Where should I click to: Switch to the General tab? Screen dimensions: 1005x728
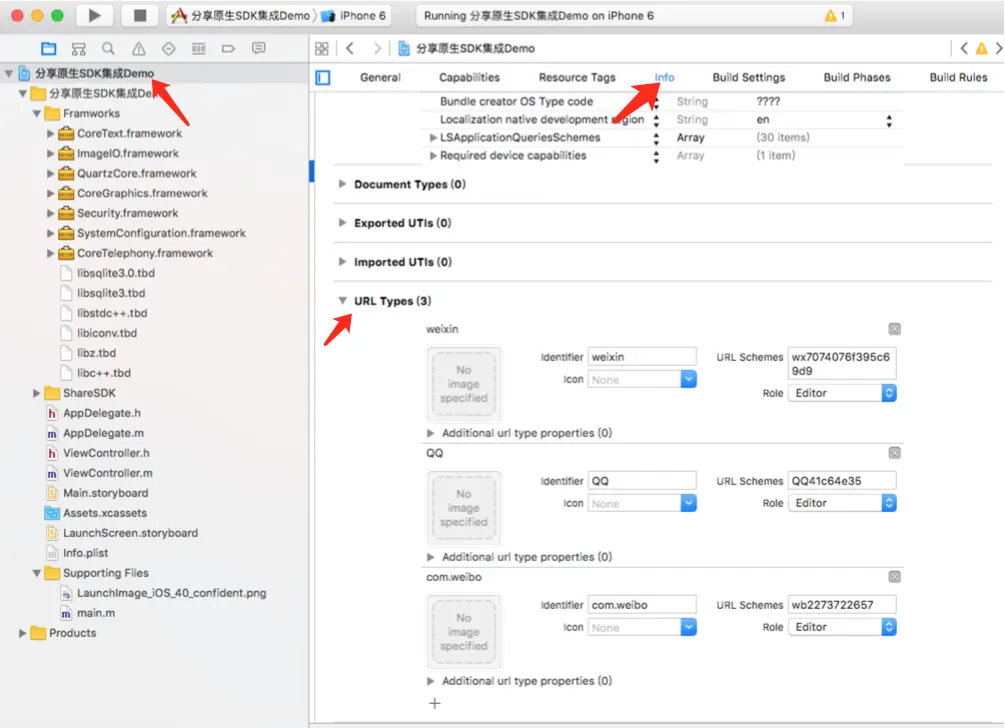pyautogui.click(x=380, y=78)
